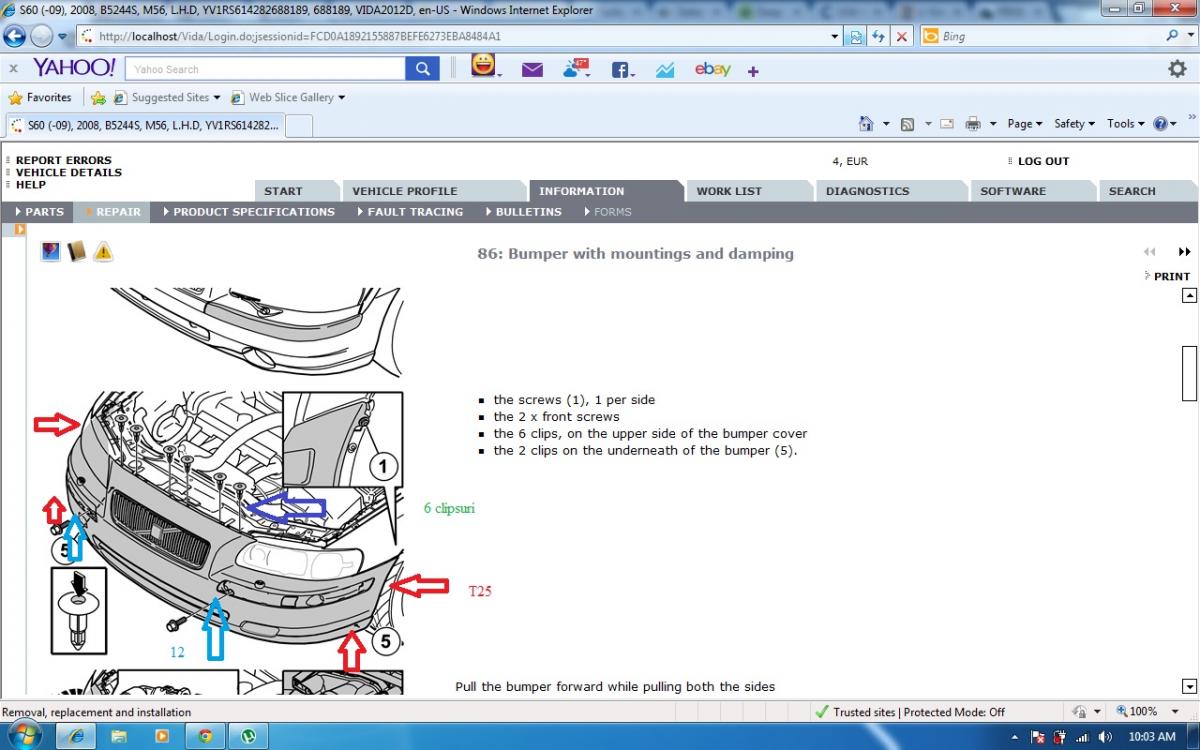Open the volume icon in system tray
This screenshot has width=1200, height=750.
click(1105, 737)
